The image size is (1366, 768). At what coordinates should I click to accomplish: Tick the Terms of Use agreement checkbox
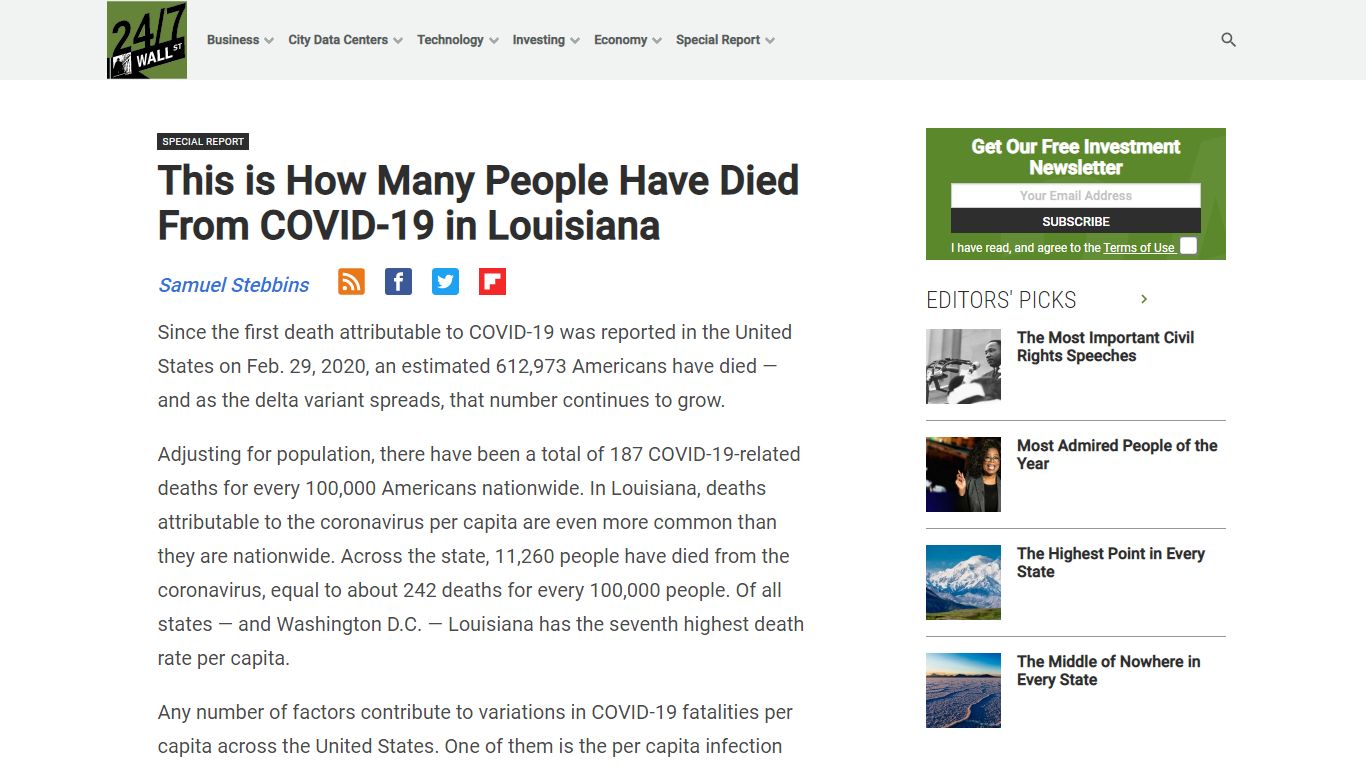(x=1188, y=246)
